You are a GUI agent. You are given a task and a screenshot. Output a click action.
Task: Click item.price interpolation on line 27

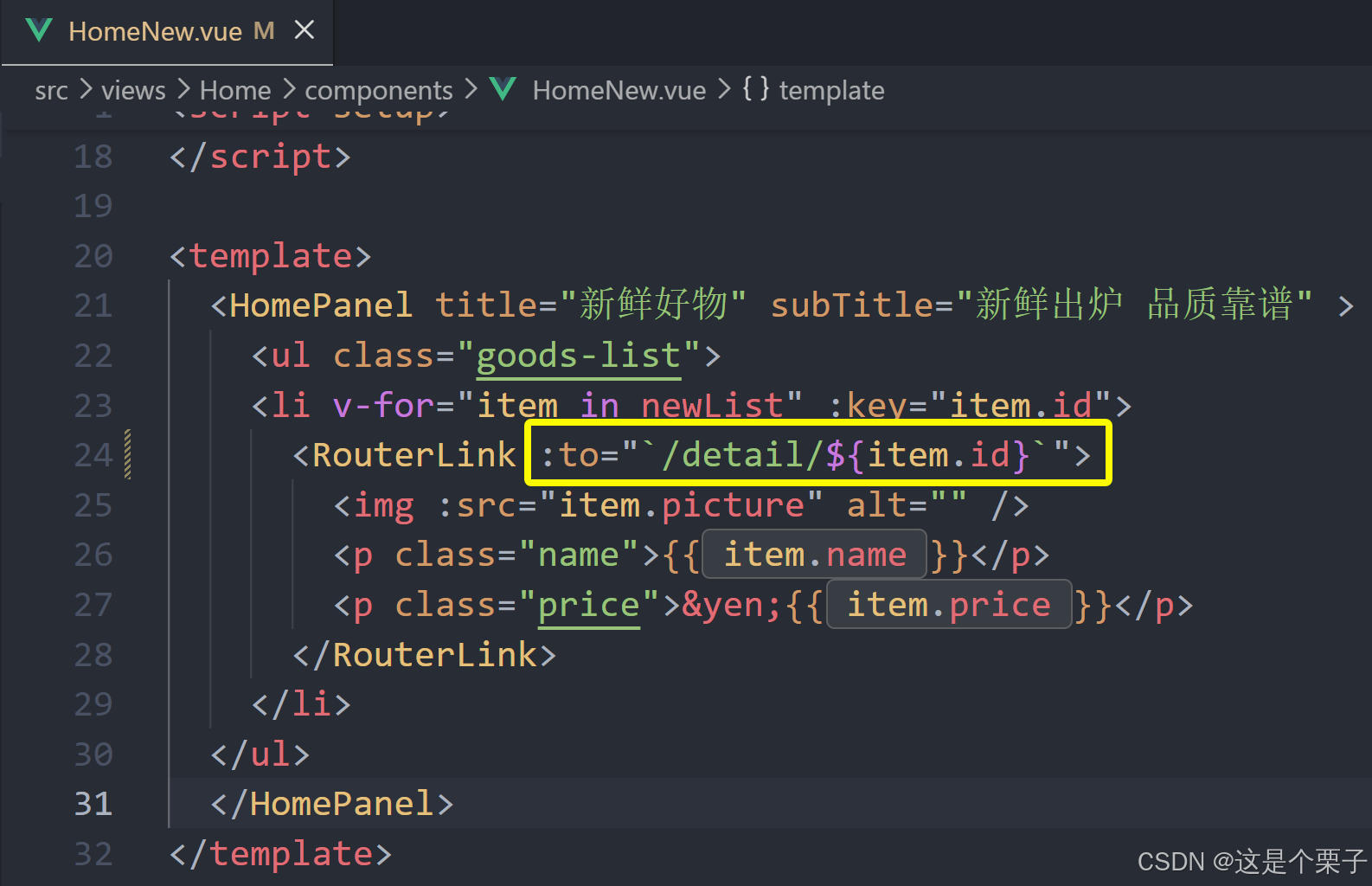[949, 605]
